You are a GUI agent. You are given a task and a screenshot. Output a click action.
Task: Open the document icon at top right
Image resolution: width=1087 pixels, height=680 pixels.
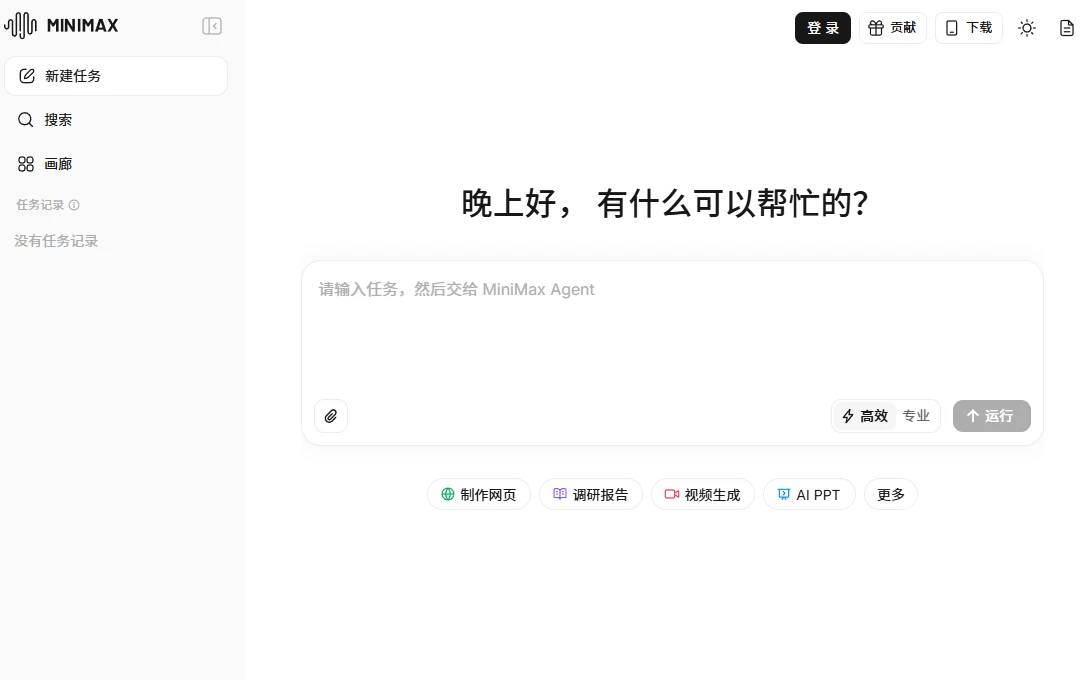pyautogui.click(x=1067, y=28)
